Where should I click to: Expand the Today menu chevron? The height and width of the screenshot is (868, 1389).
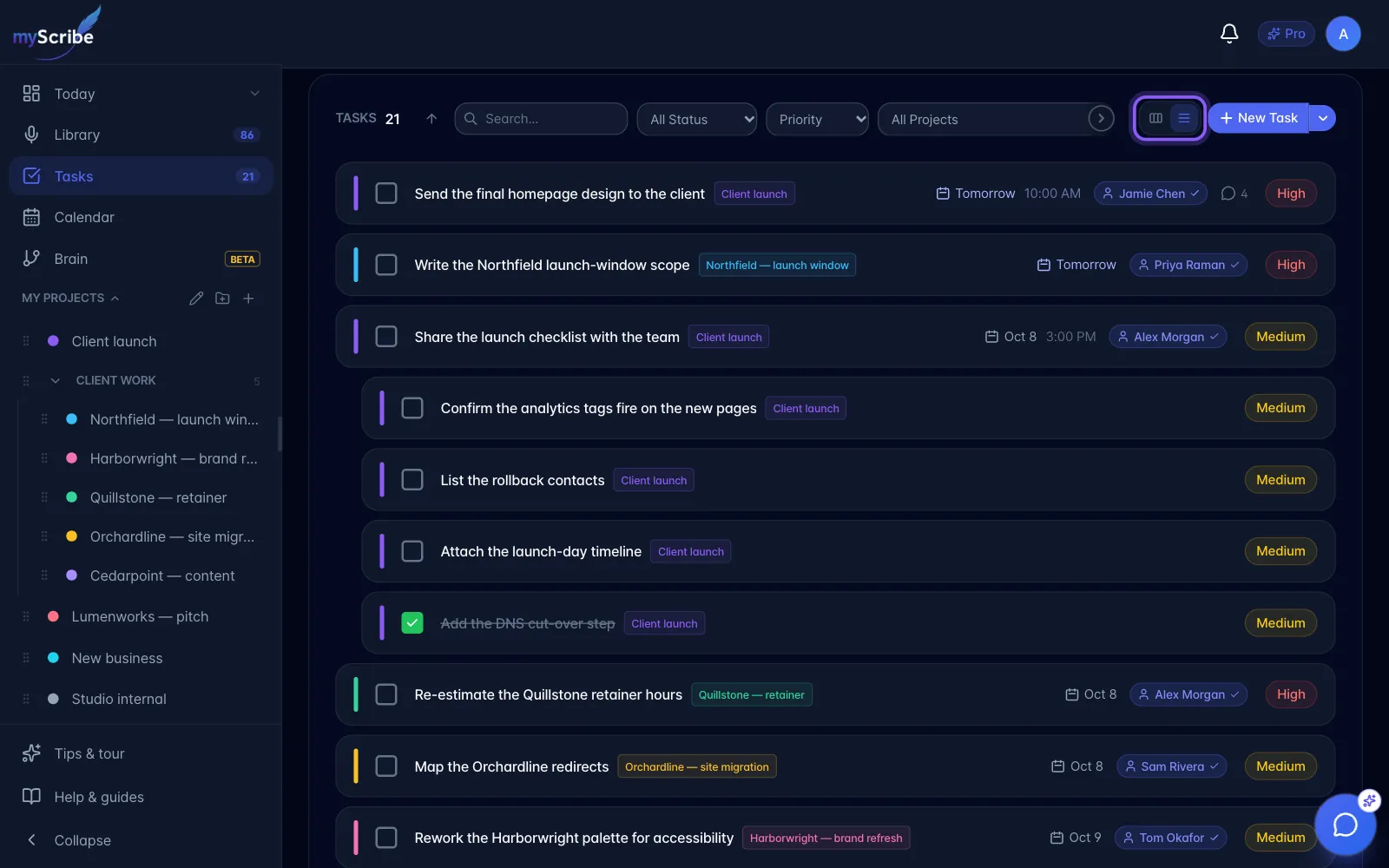point(254,94)
